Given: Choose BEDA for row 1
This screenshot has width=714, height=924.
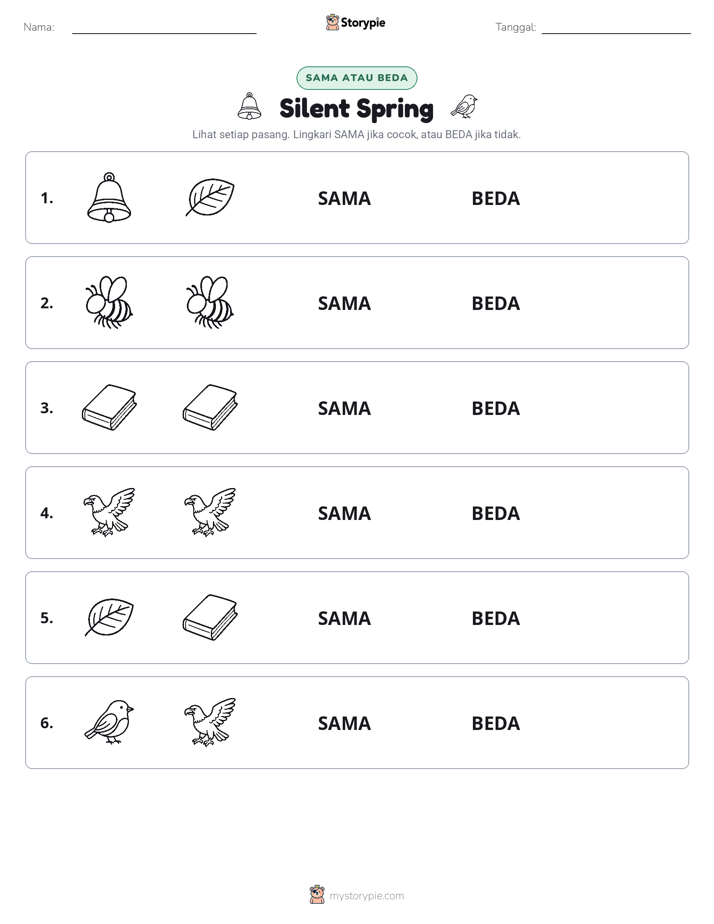Looking at the screenshot, I should (x=495, y=199).
